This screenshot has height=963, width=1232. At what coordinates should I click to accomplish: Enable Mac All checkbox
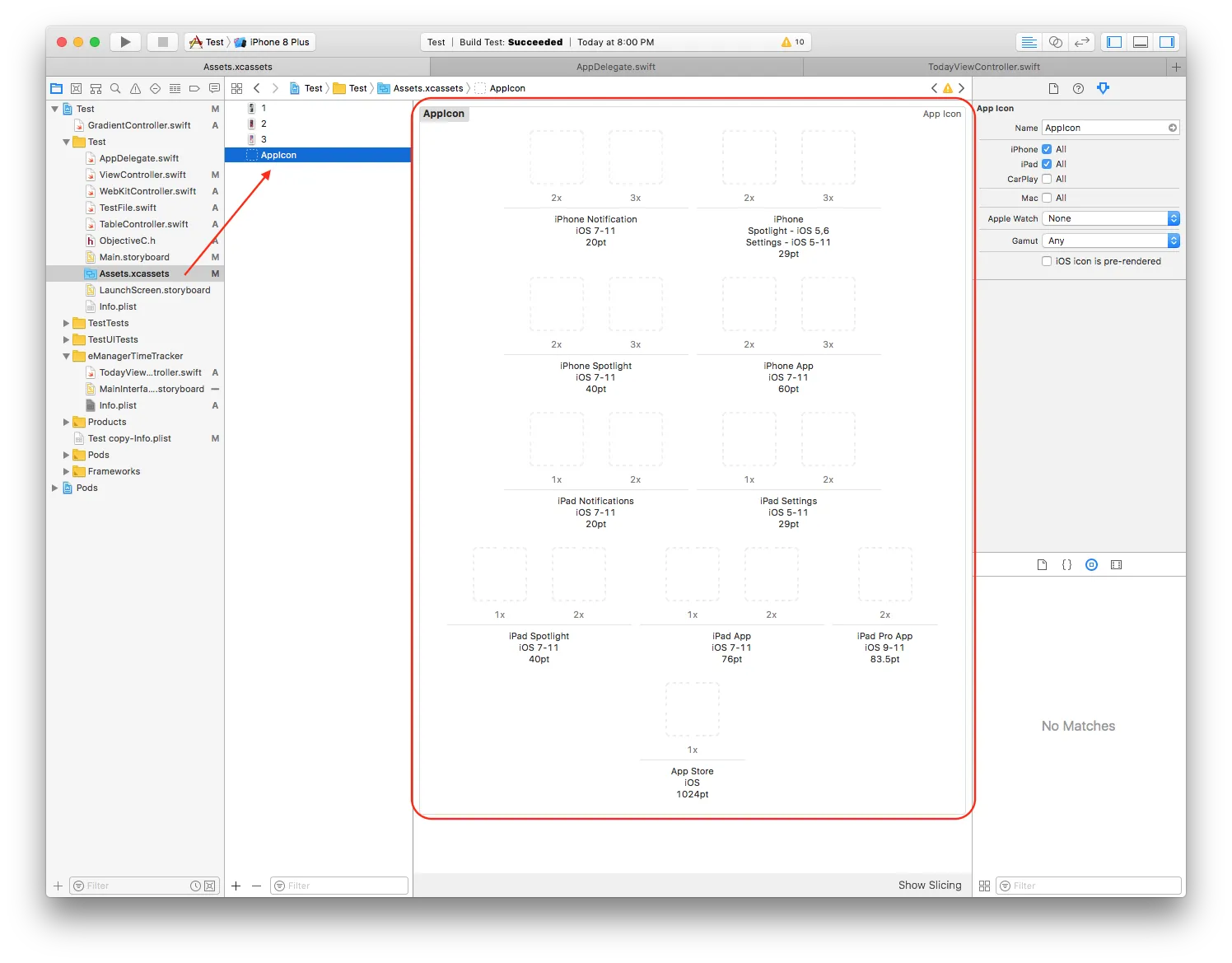tap(1047, 198)
